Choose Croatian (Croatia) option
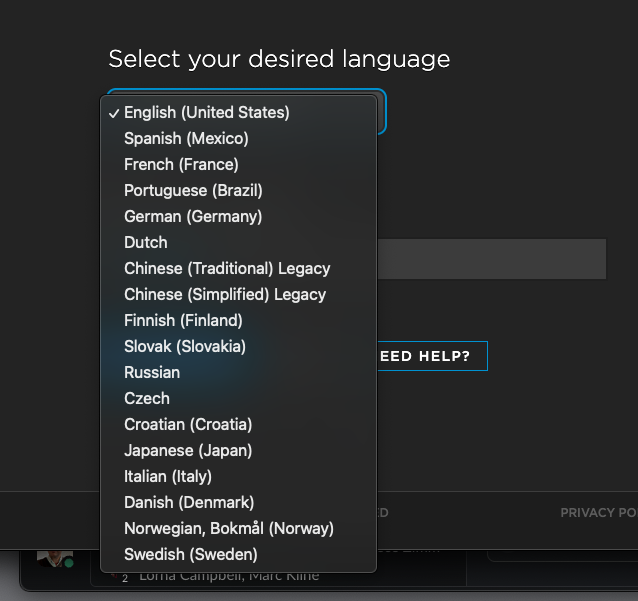 coord(188,424)
